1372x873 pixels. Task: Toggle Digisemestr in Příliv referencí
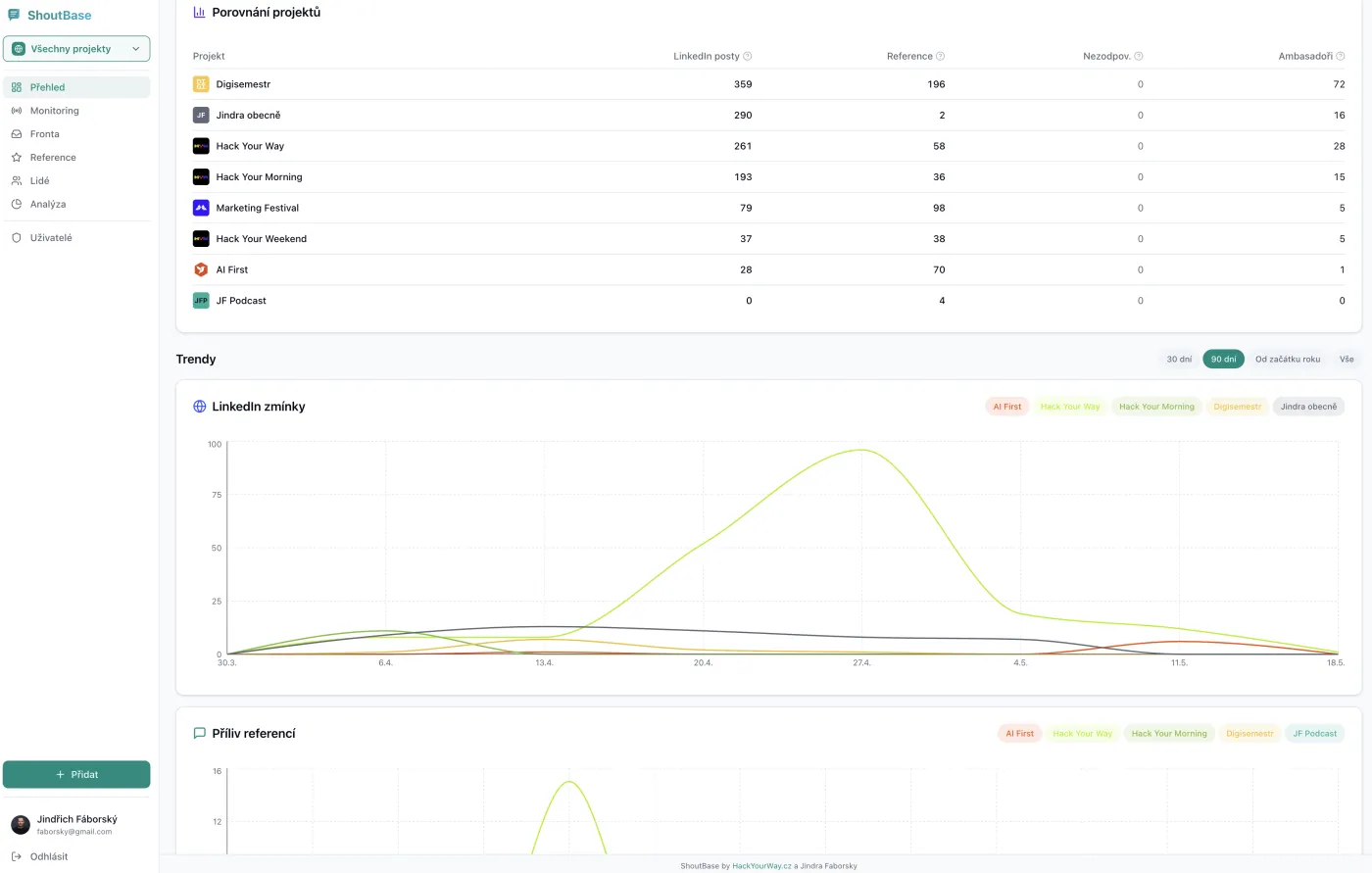pyautogui.click(x=1249, y=733)
